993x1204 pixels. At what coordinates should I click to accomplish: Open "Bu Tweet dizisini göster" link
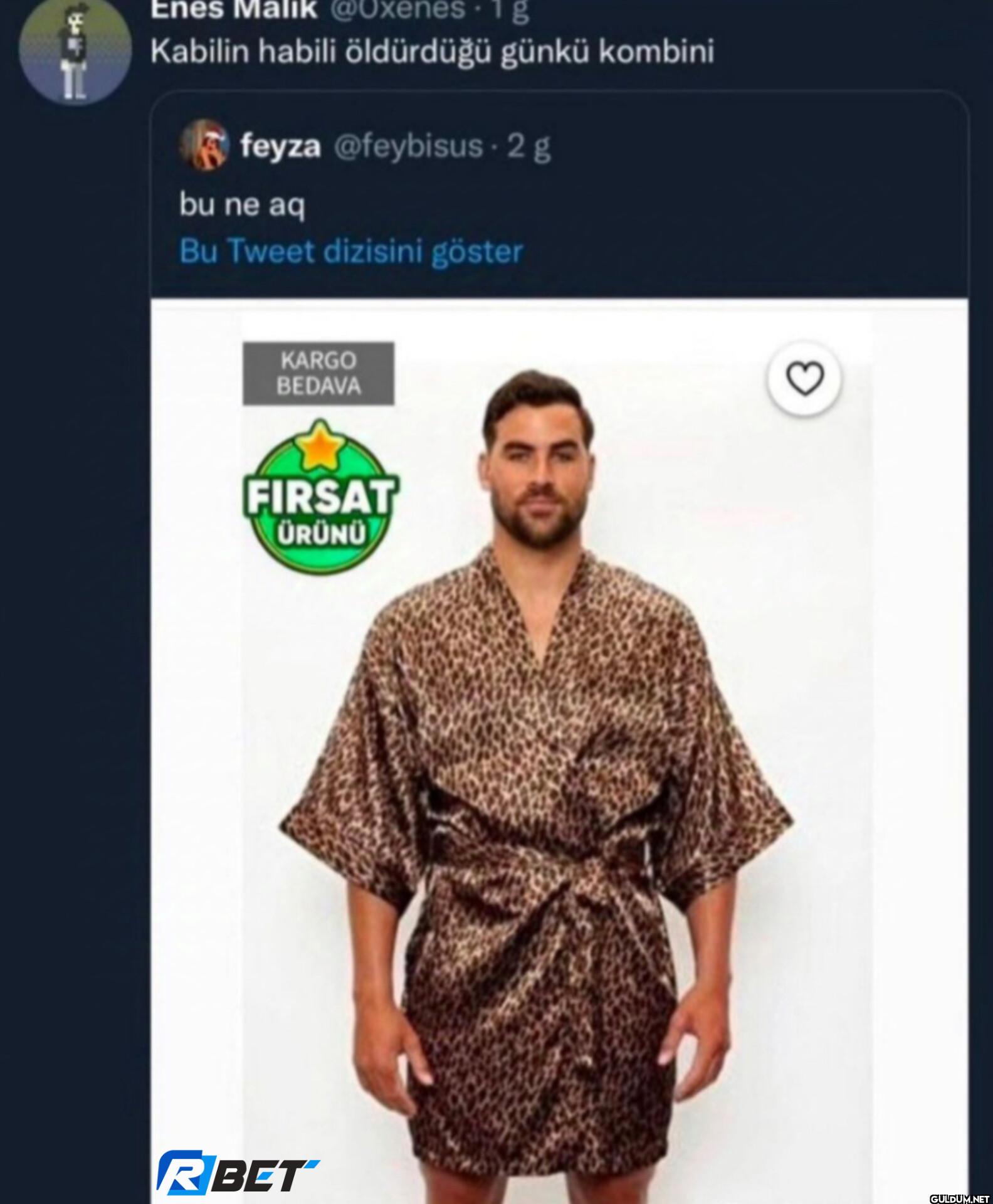351,251
